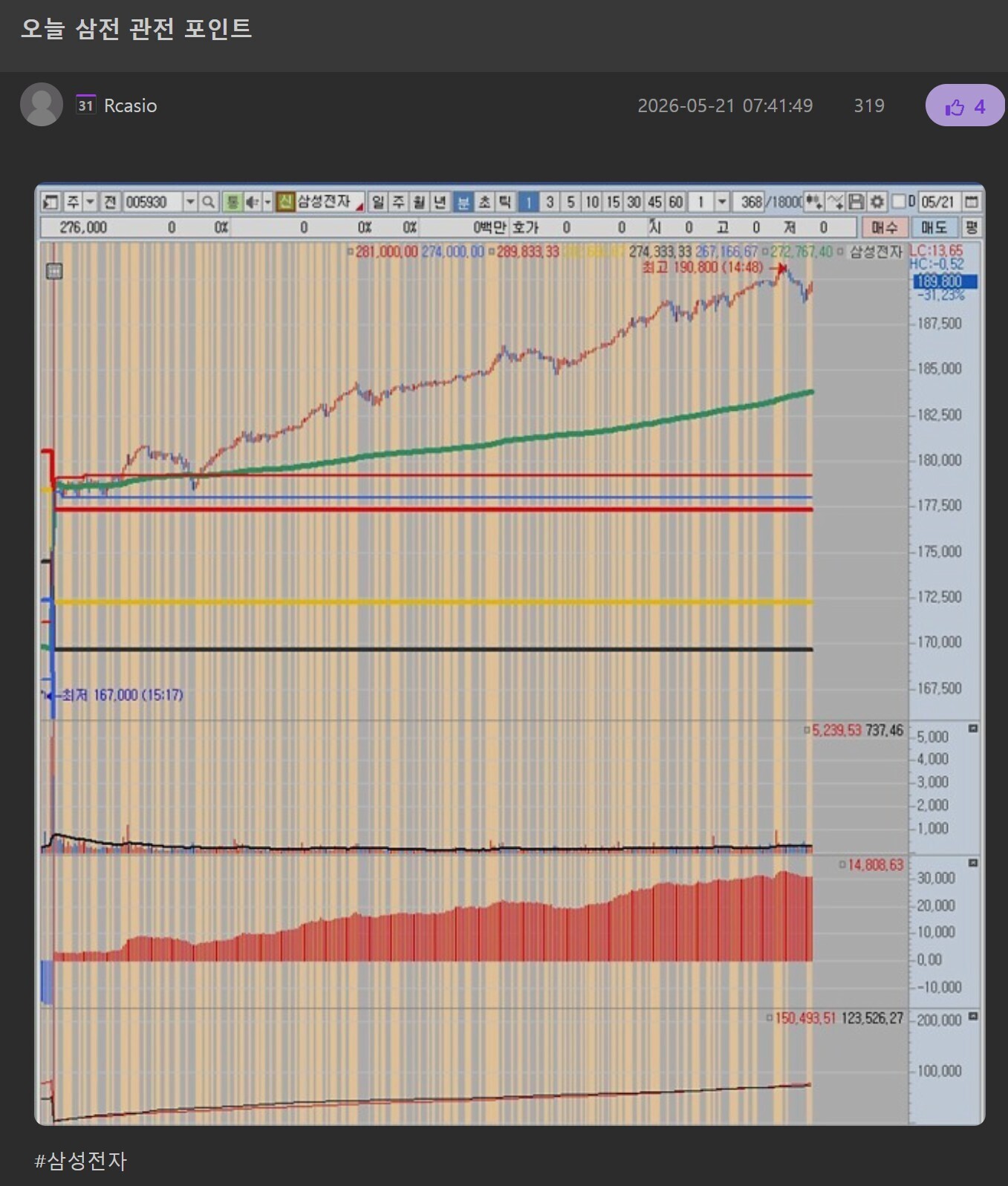Select the 5-minute interval button
The width and height of the screenshot is (1008, 1186).
point(570,202)
